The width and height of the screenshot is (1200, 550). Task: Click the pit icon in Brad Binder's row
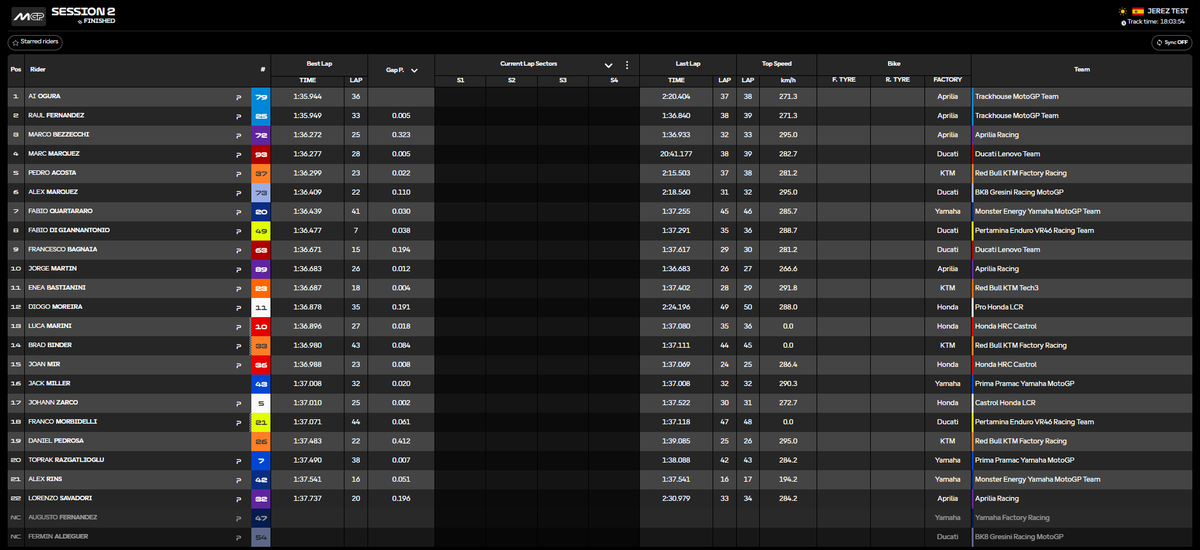click(x=238, y=345)
